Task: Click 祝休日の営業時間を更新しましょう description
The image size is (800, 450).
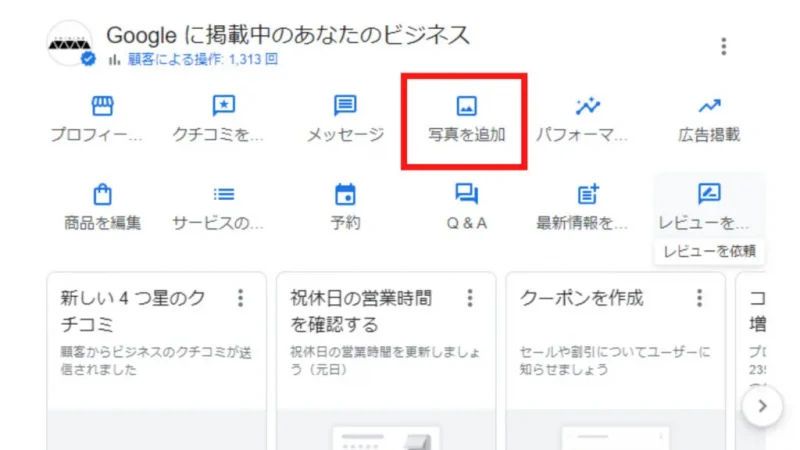Action: pos(385,361)
